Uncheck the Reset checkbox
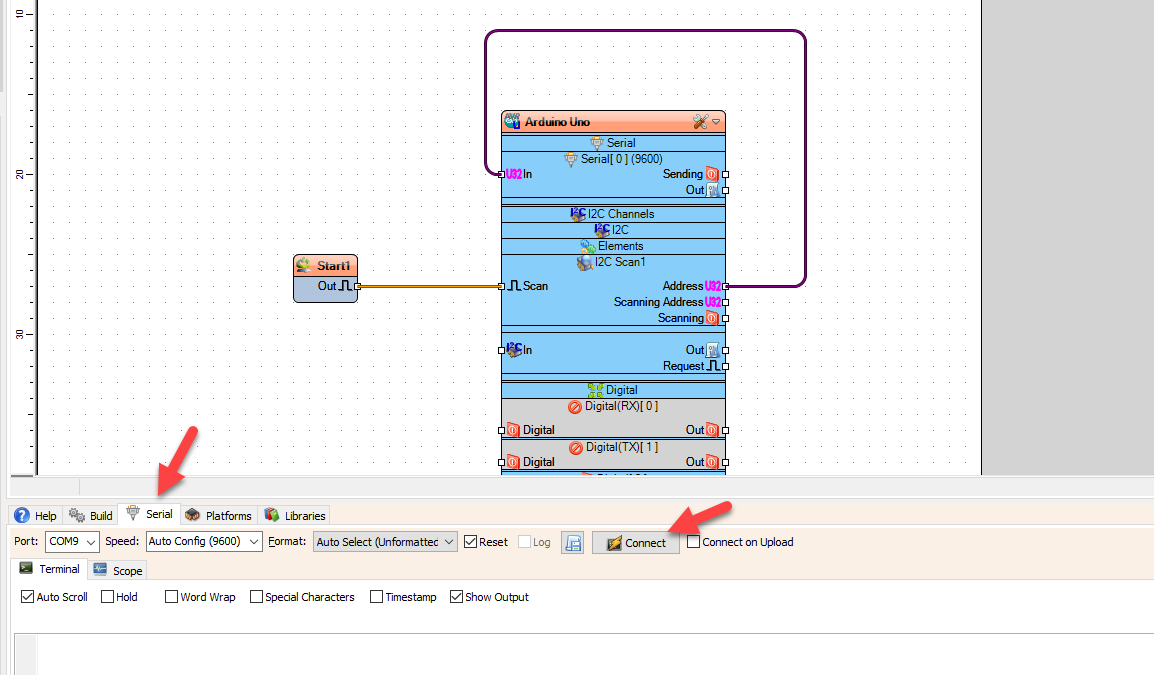 pyautogui.click(x=470, y=542)
